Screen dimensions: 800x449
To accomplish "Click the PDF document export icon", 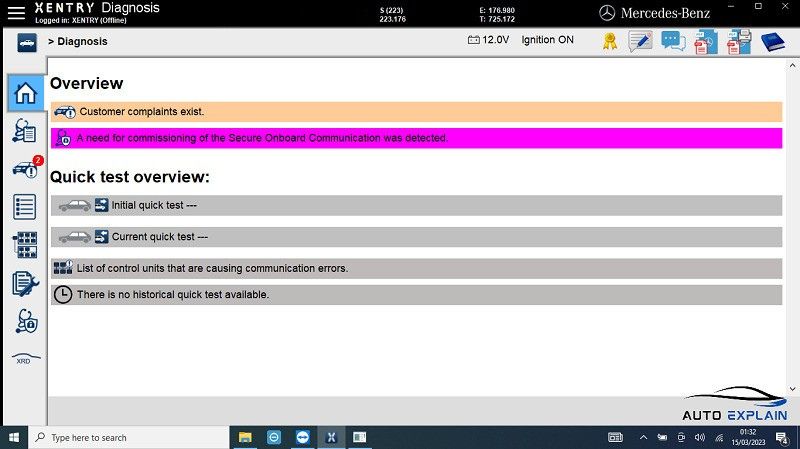I will click(x=706, y=42).
